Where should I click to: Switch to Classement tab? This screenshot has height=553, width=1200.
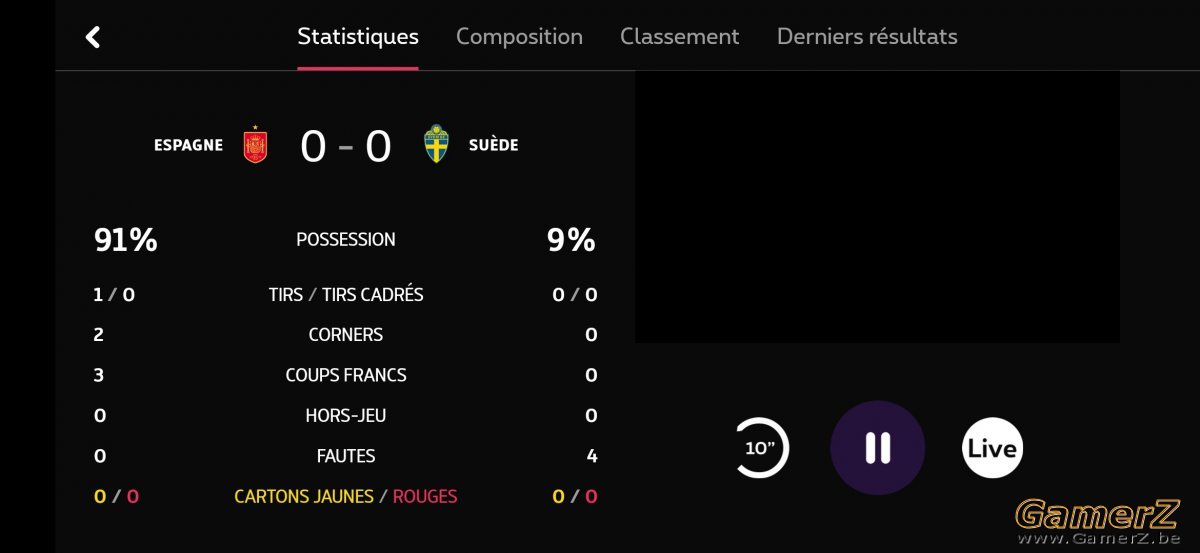(679, 37)
